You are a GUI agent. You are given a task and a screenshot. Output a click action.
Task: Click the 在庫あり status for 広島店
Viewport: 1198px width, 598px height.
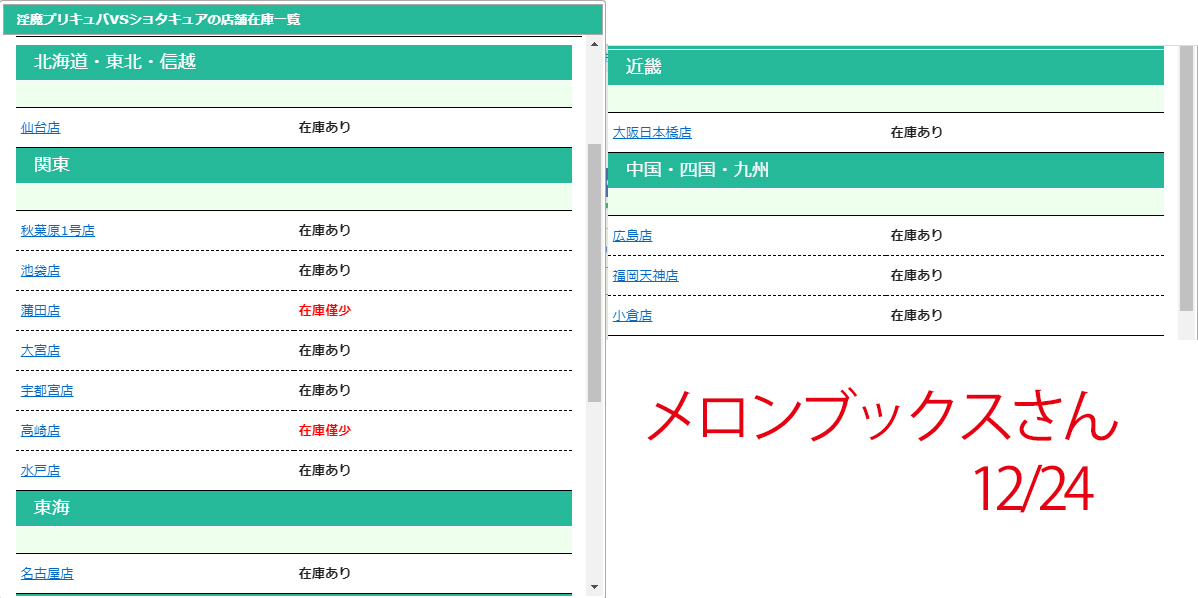[x=917, y=235]
